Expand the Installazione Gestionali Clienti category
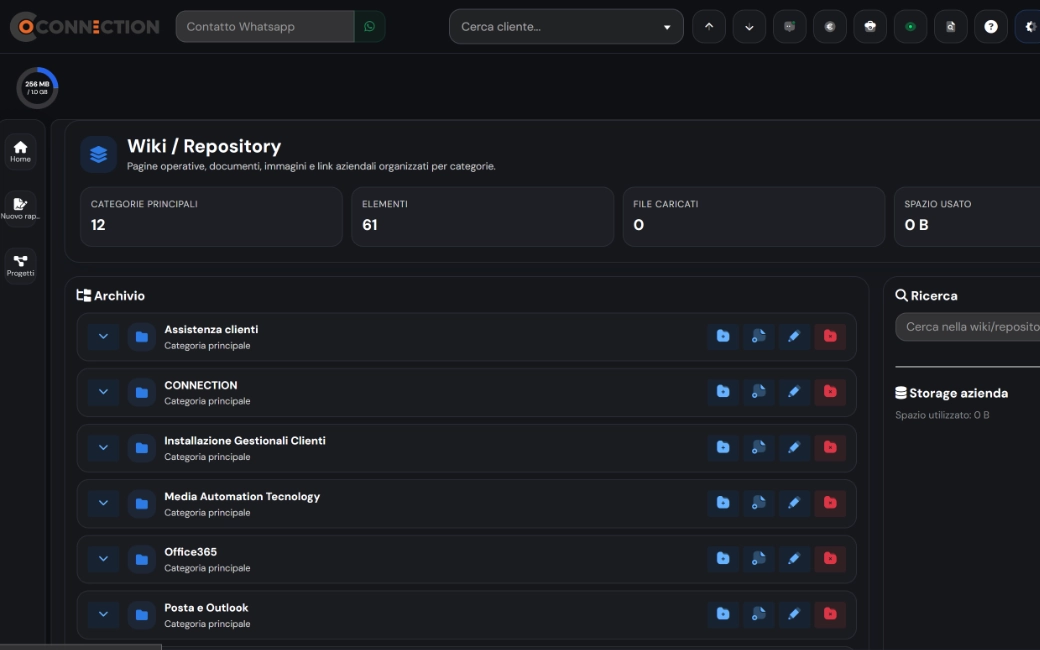Image resolution: width=1040 pixels, height=650 pixels. (x=103, y=448)
